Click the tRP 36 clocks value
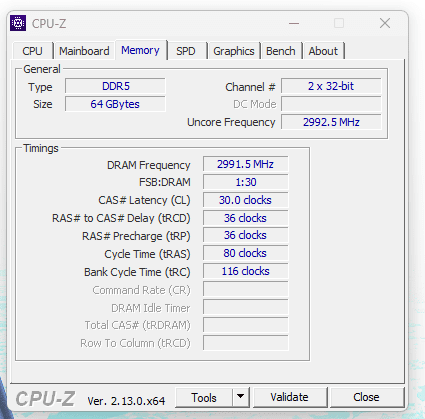The image size is (425, 419). [x=246, y=235]
